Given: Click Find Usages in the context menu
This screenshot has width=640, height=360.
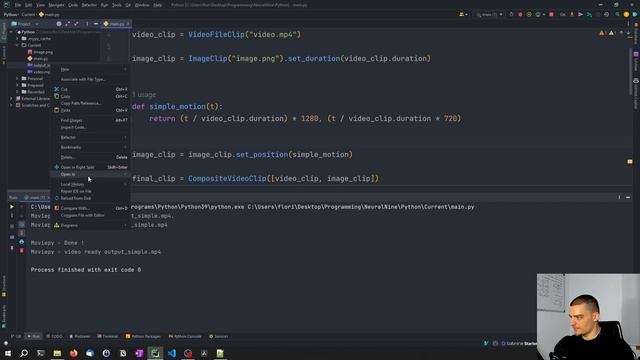Looking at the screenshot, I should (x=90, y=120).
